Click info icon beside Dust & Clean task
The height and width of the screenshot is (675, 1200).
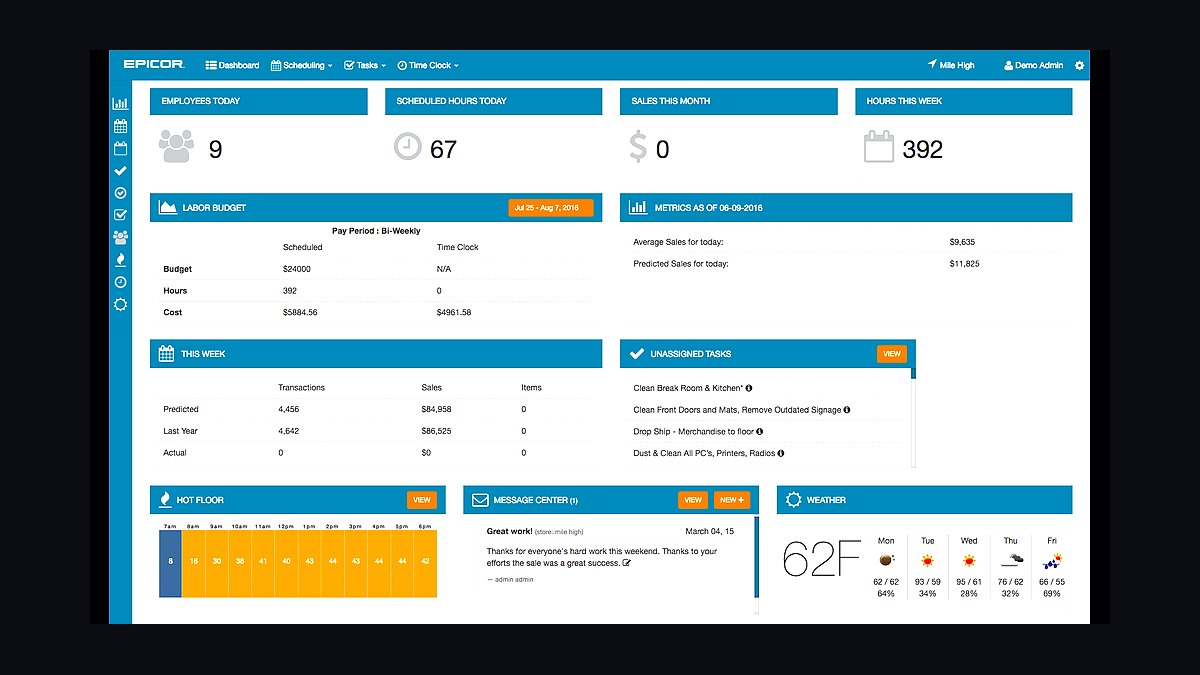[x=781, y=453]
